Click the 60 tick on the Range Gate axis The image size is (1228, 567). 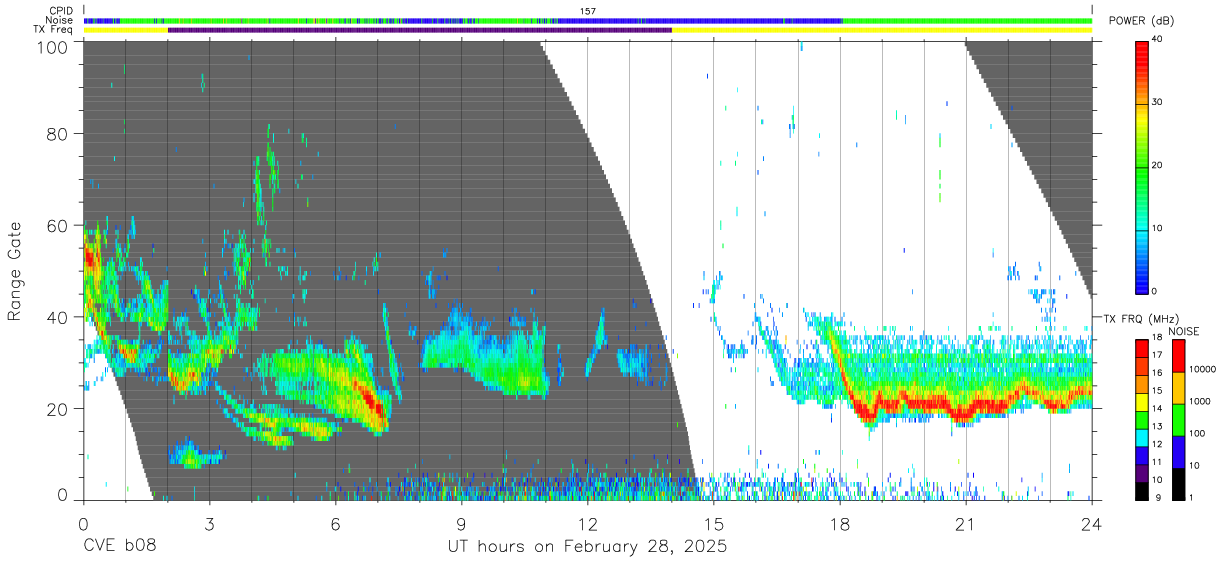(58, 225)
